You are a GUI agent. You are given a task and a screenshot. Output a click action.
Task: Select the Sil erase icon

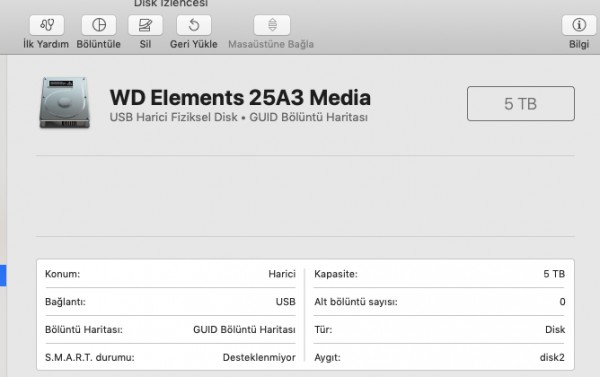(x=145, y=25)
